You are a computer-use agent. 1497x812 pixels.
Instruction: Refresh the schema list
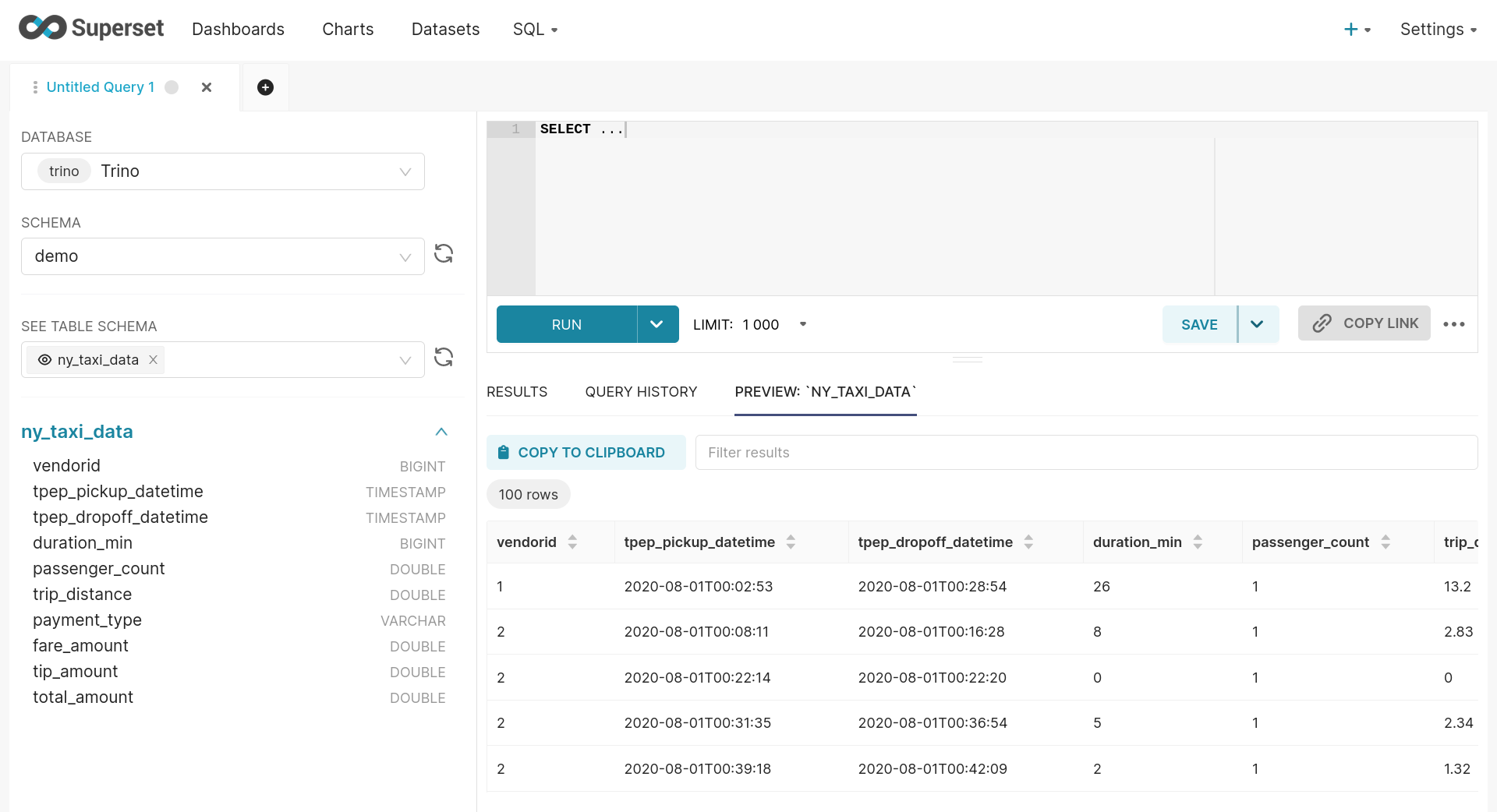point(444,254)
